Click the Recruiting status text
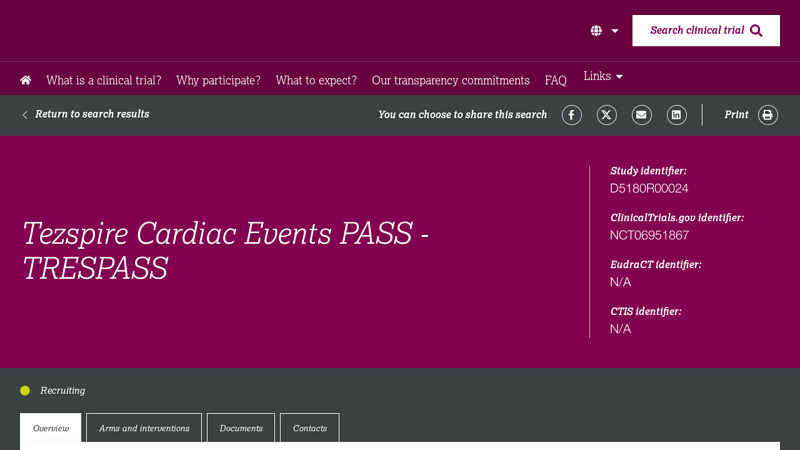This screenshot has height=450, width=800. [x=63, y=390]
